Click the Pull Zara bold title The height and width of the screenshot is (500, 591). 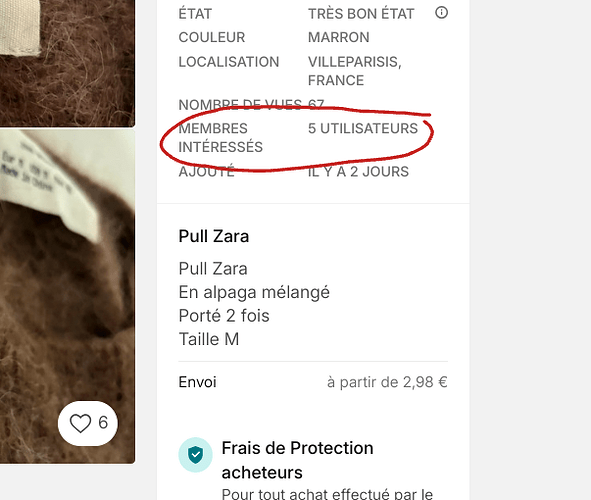pyautogui.click(x=214, y=236)
